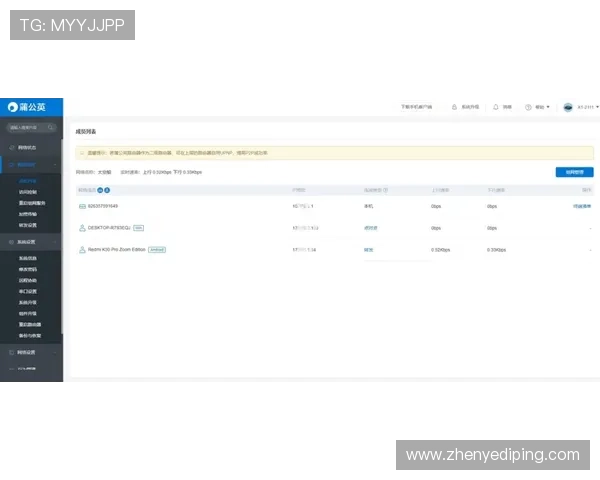Click the sidebar search input field
The height and width of the screenshot is (480, 600).
pos(28,128)
